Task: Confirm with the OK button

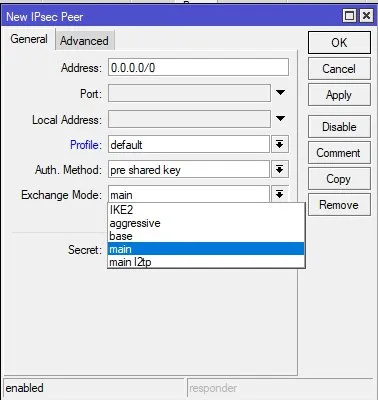Action: tap(339, 43)
